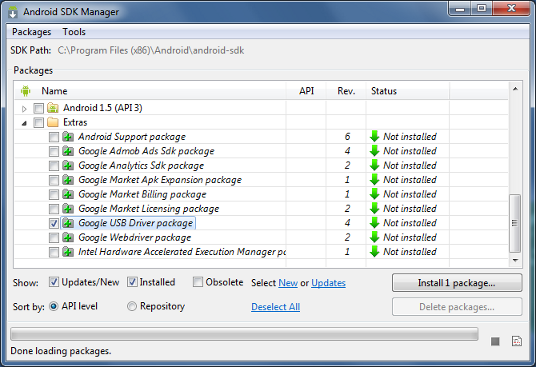
Task: Check the Android 1.5 (API 3) checkbox
Action: (38, 108)
